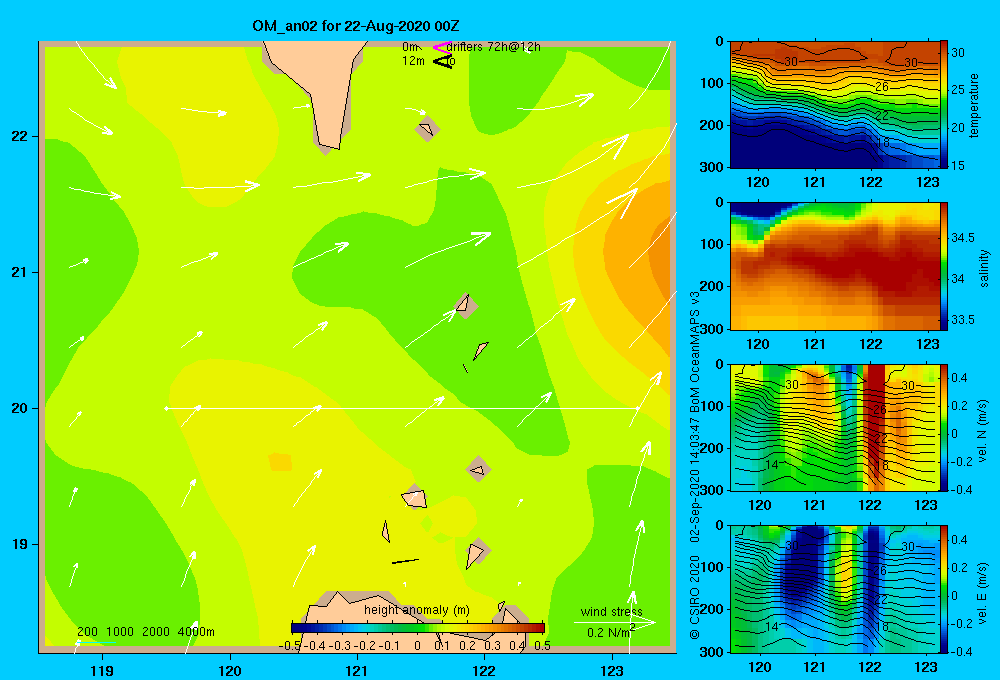The width and height of the screenshot is (1000, 680).
Task: Click the wind stress reference arrow
Action: (614, 622)
